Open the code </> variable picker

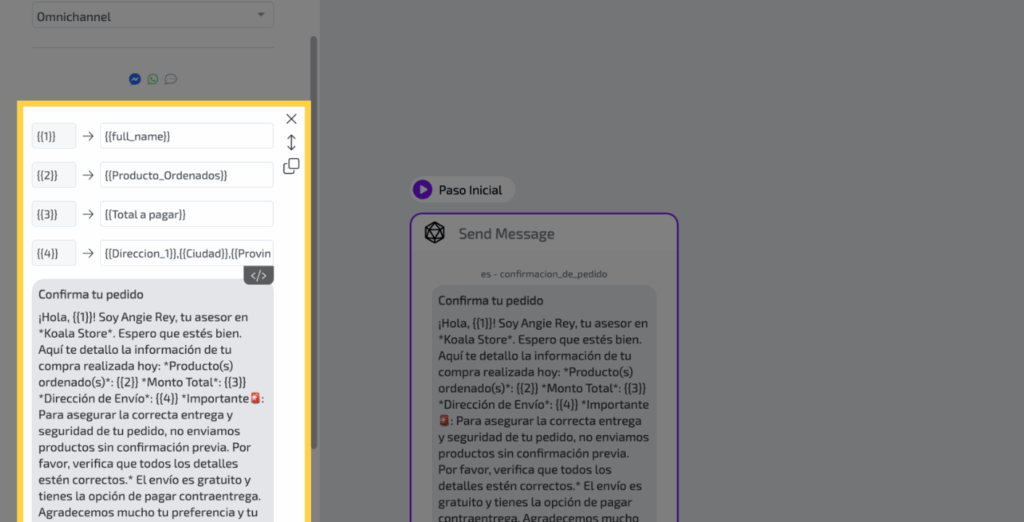[x=258, y=276]
